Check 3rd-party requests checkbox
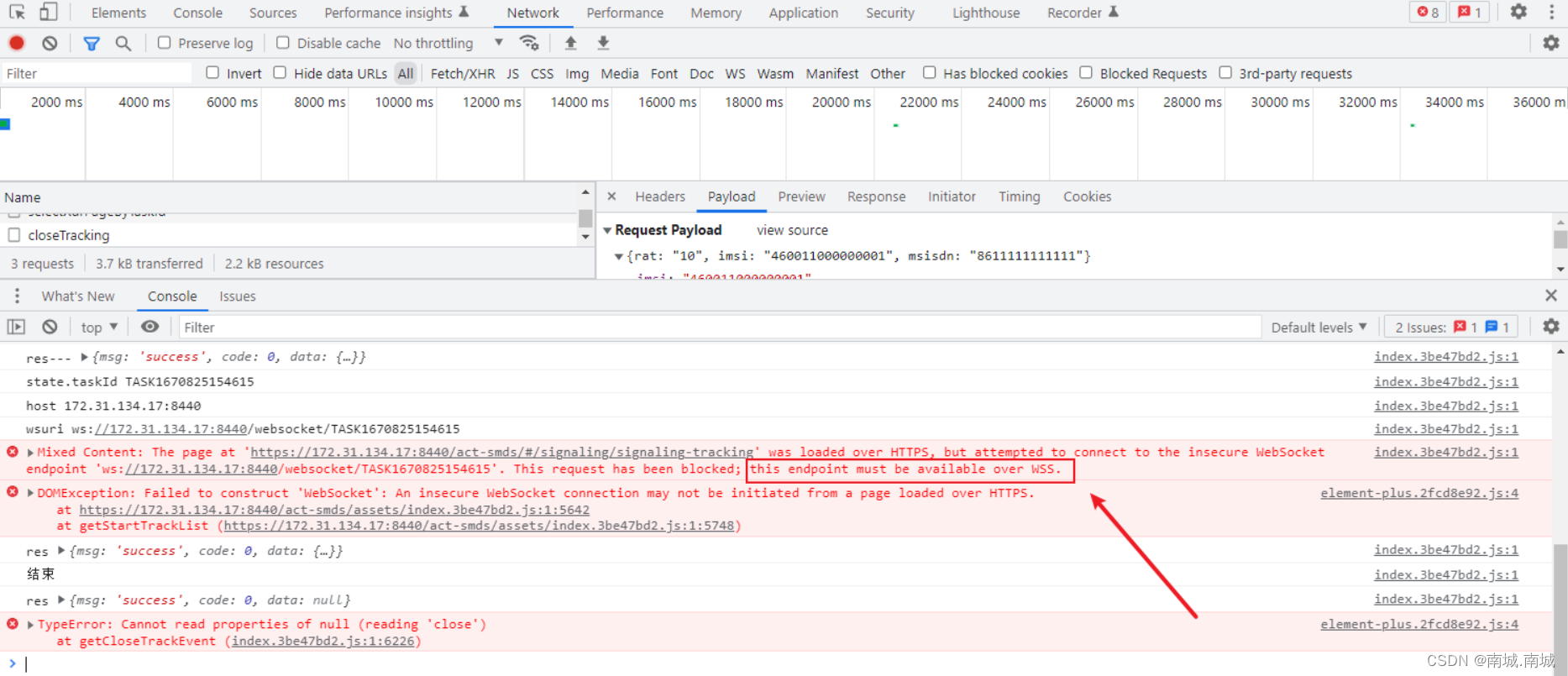 (x=1225, y=73)
